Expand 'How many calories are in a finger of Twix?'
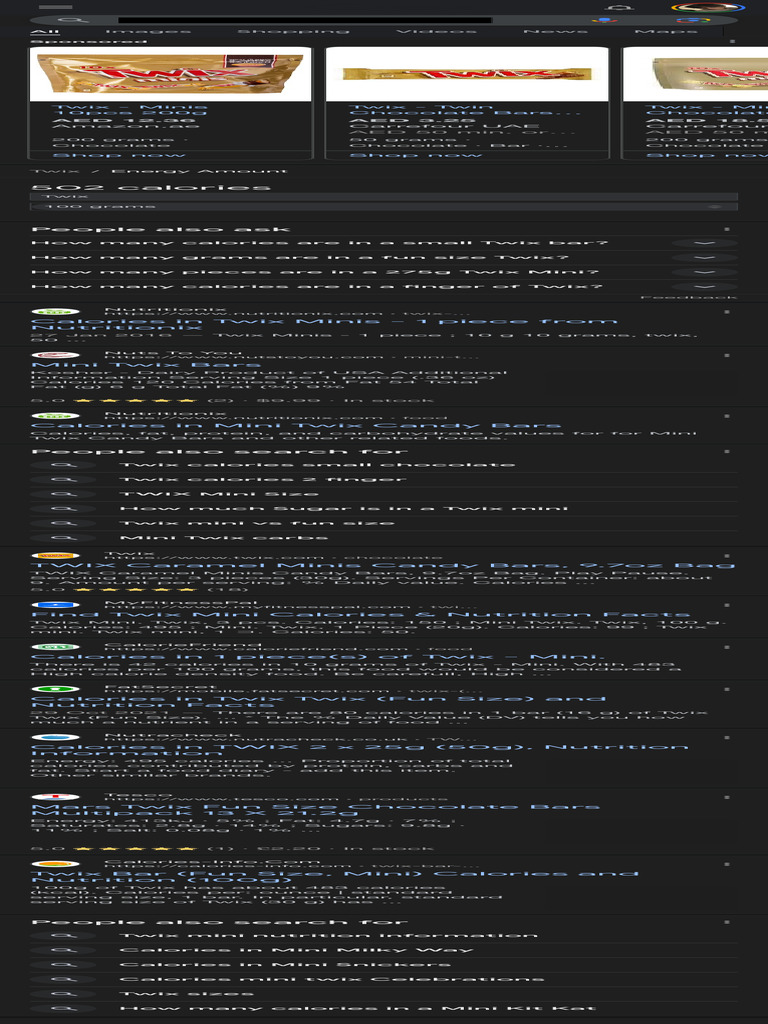The height and width of the screenshot is (1024, 768). pos(384,287)
